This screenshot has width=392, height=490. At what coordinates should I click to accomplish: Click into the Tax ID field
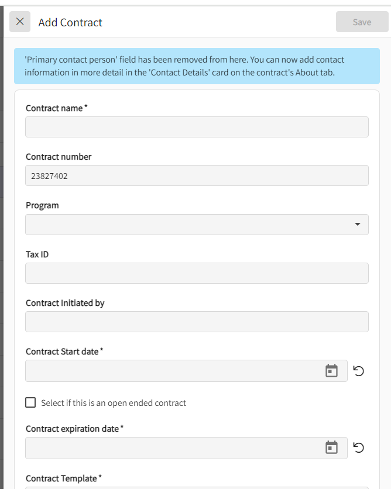click(197, 273)
